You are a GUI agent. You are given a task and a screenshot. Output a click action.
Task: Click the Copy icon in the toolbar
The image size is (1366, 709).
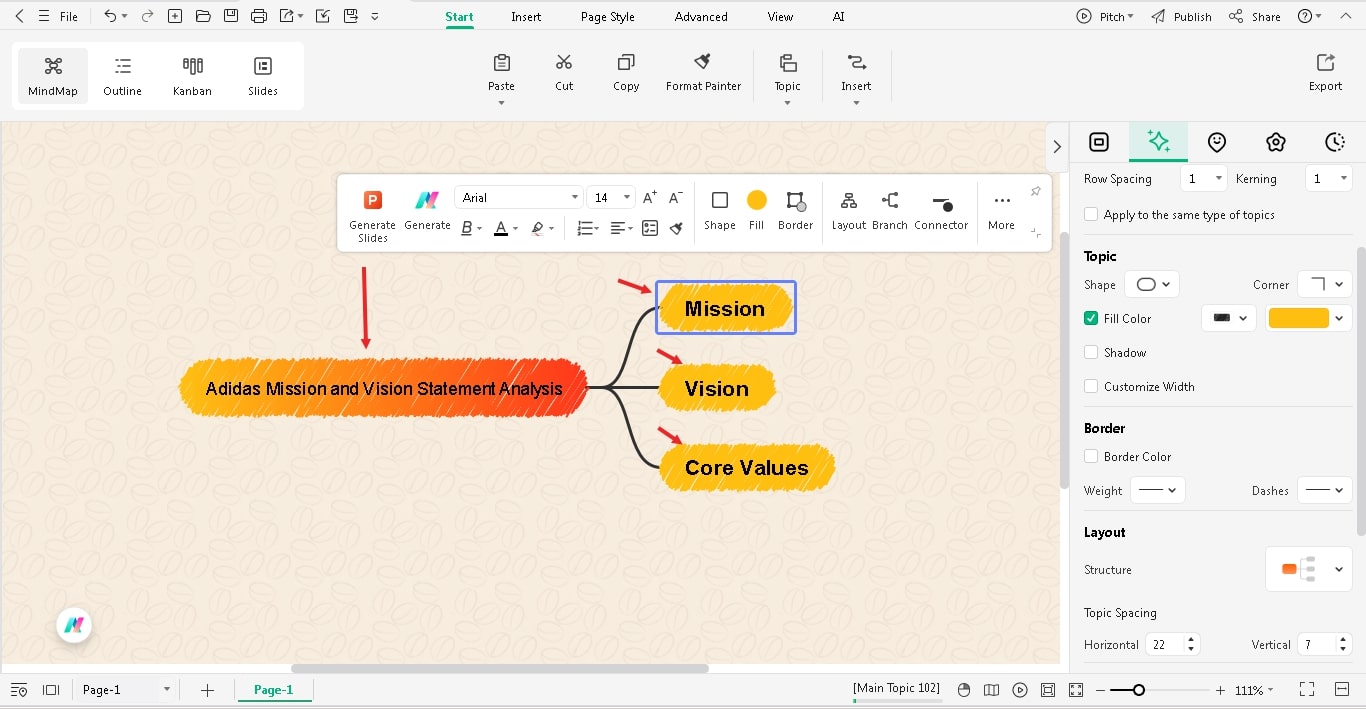click(626, 62)
